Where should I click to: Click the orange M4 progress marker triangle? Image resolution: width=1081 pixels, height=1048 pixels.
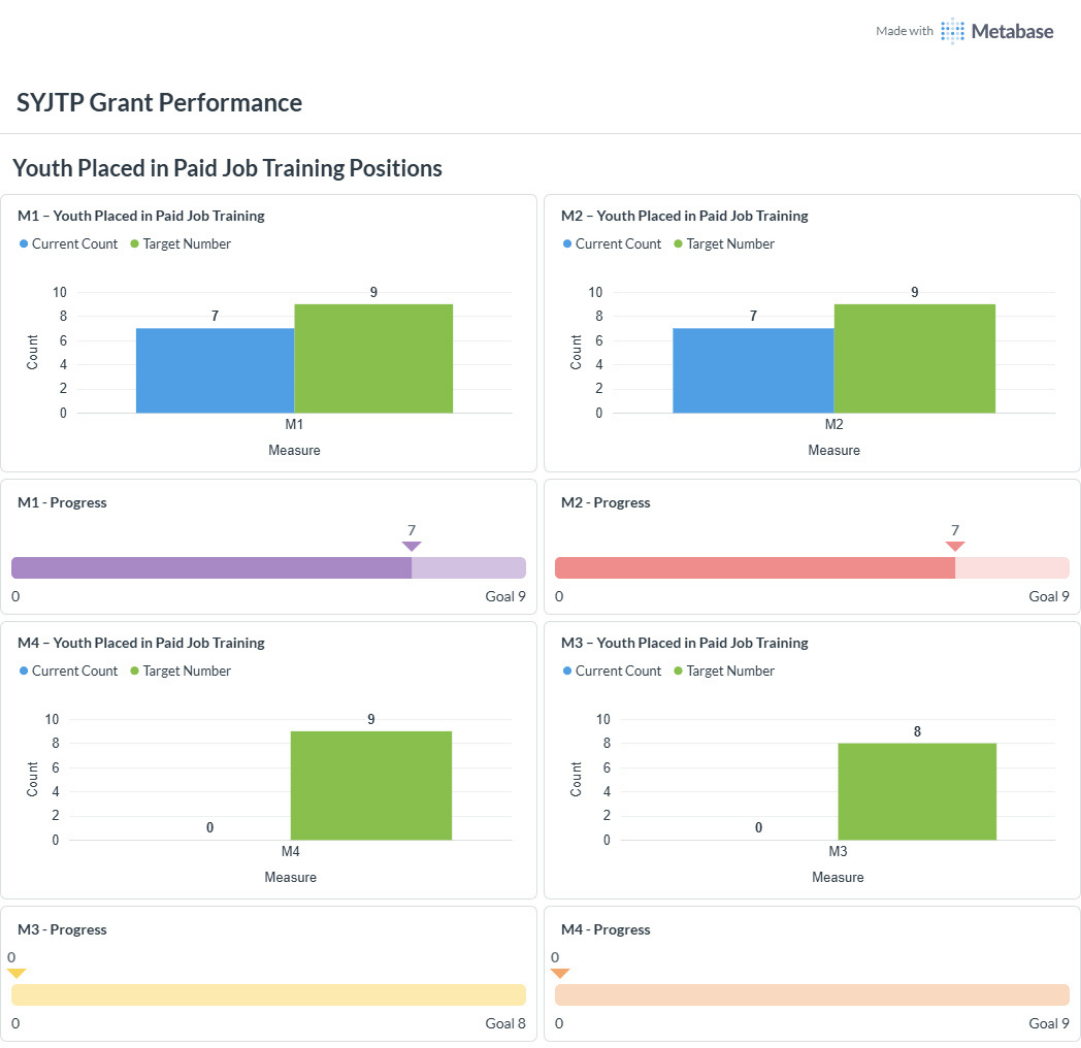click(x=560, y=973)
